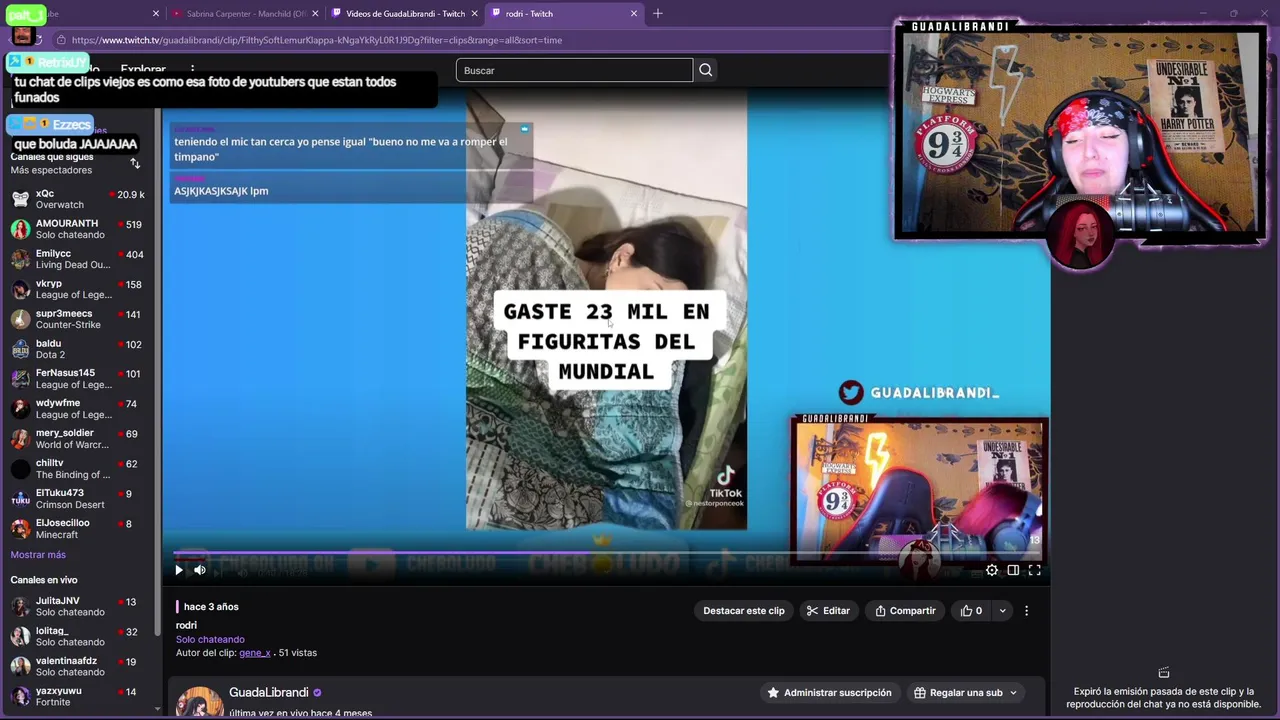Click the verified badge beside GuadaLibrandi

317,692
